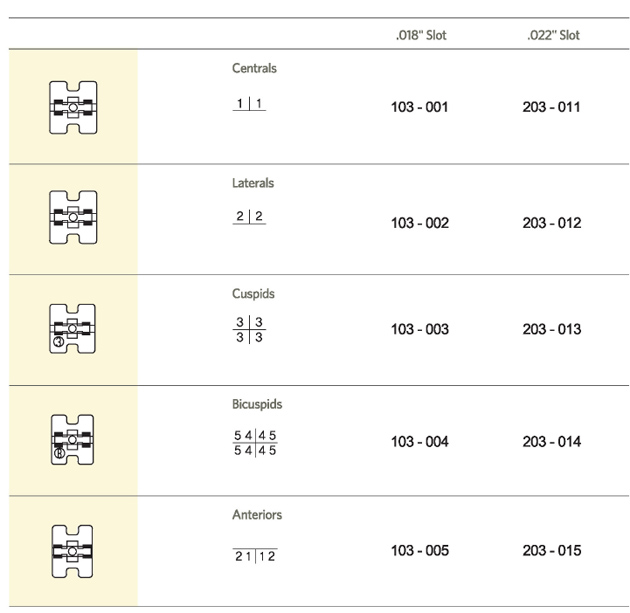Click the Anteriors bracket diagram icon
Viewport: 630px width, 613px height.
(72, 551)
